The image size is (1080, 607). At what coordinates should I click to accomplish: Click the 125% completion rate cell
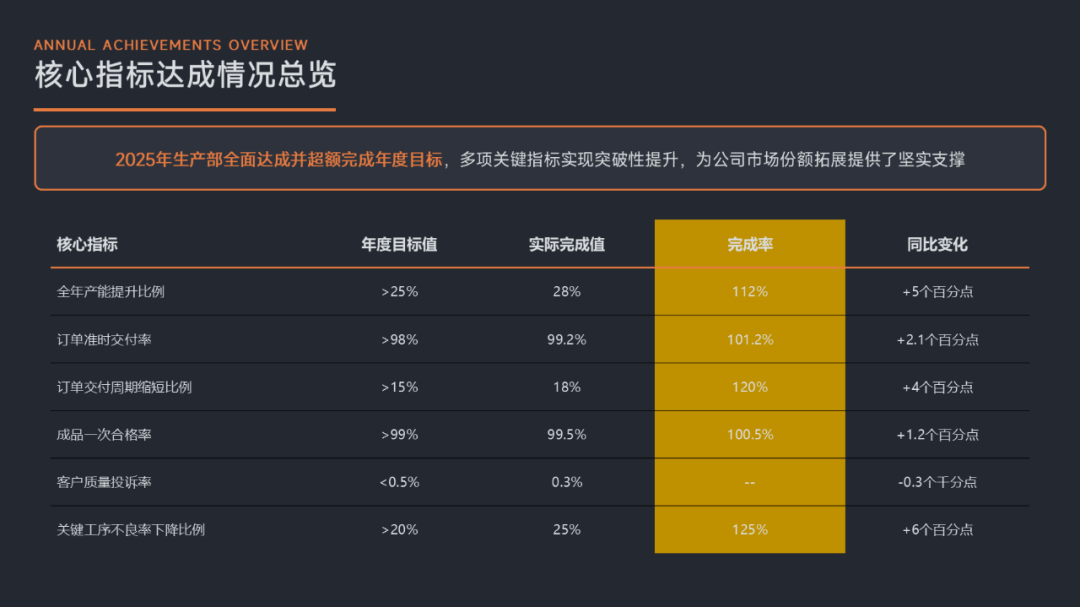pos(749,530)
